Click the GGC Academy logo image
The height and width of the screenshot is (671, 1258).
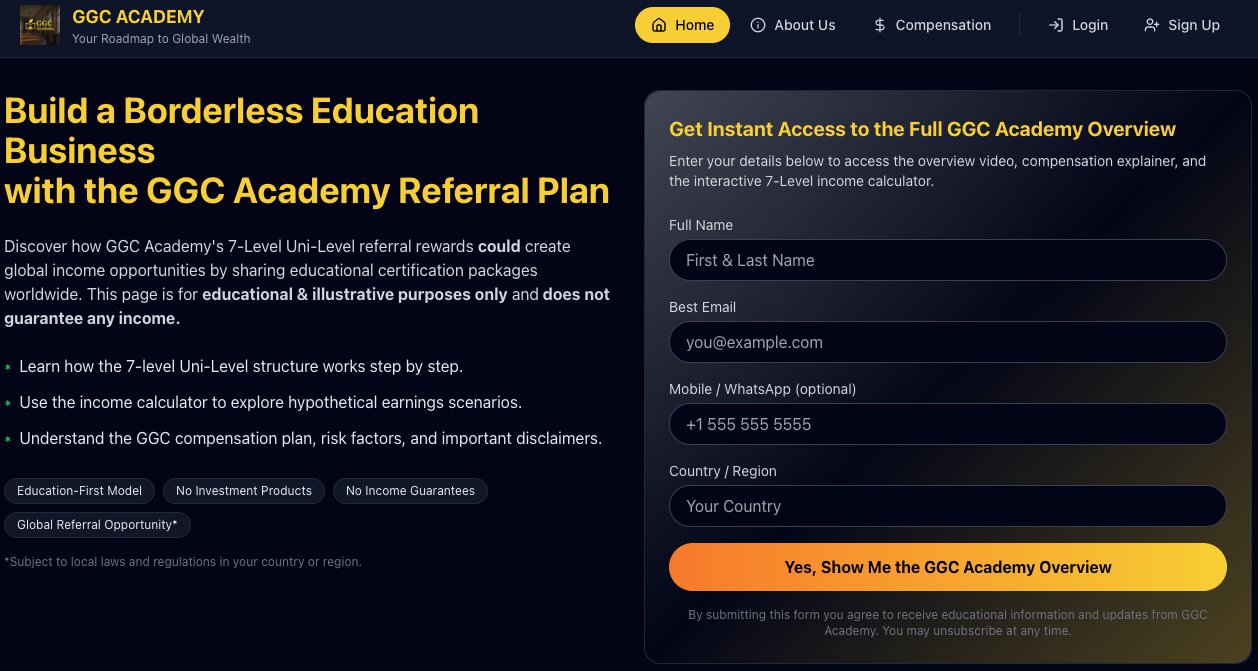tap(40, 25)
